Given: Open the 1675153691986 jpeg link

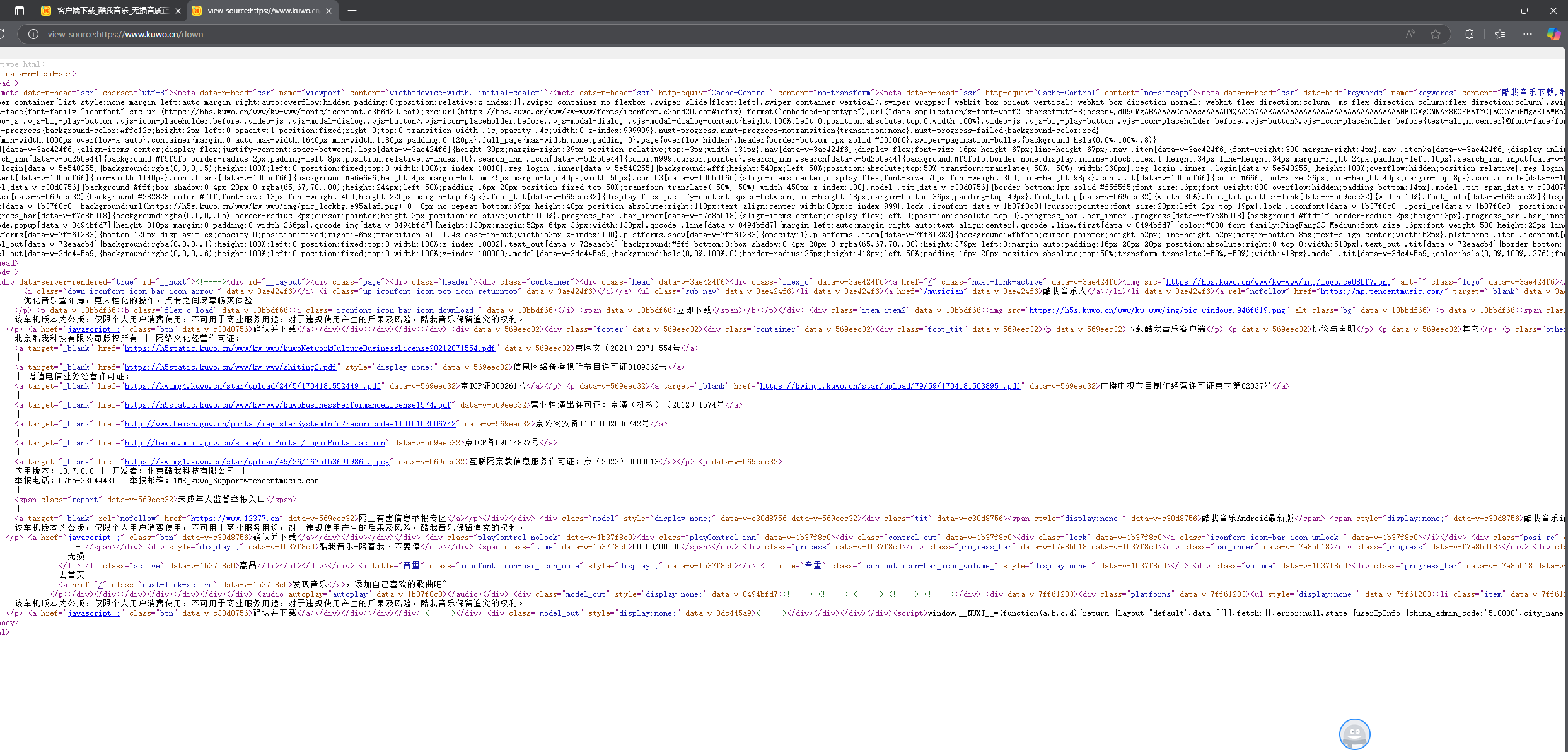Looking at the screenshot, I should coord(257,462).
